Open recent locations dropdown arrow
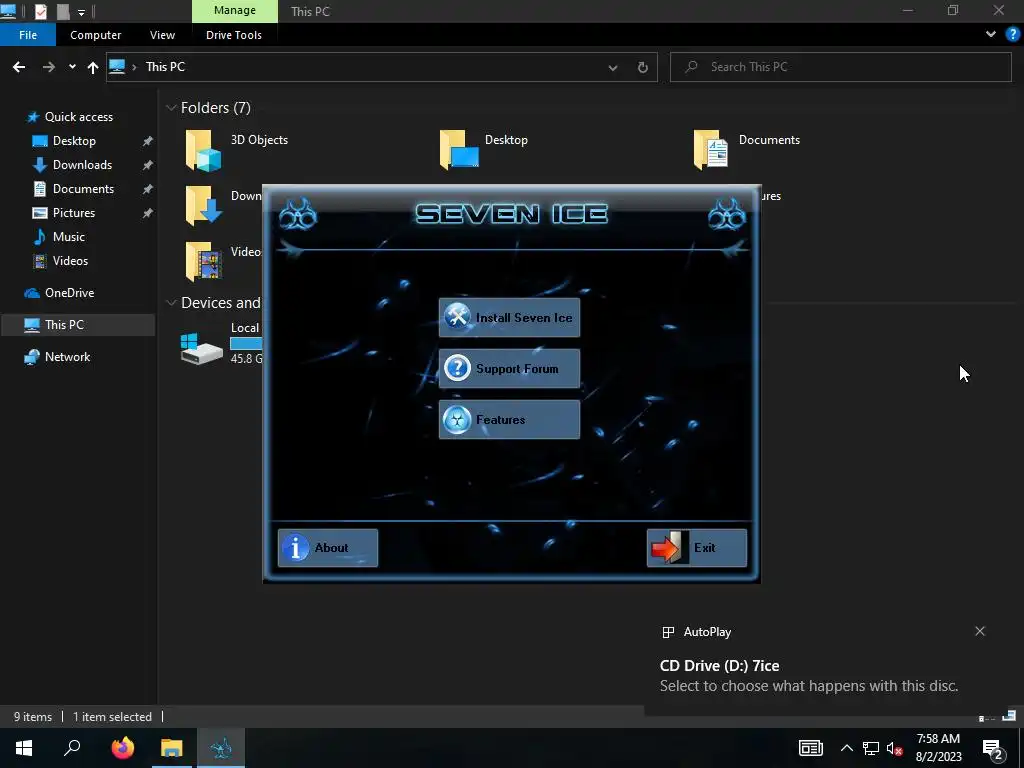The width and height of the screenshot is (1024, 768). 72,67
